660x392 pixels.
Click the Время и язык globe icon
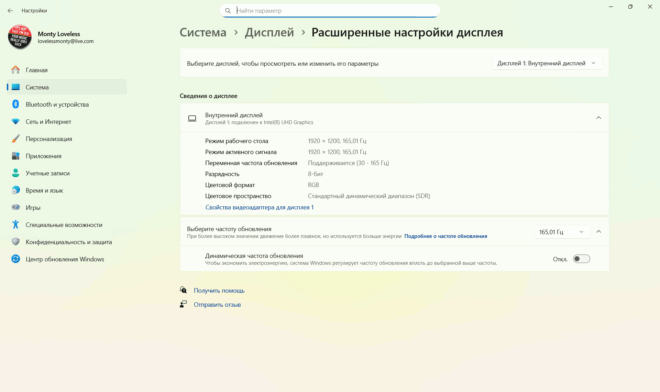16,190
